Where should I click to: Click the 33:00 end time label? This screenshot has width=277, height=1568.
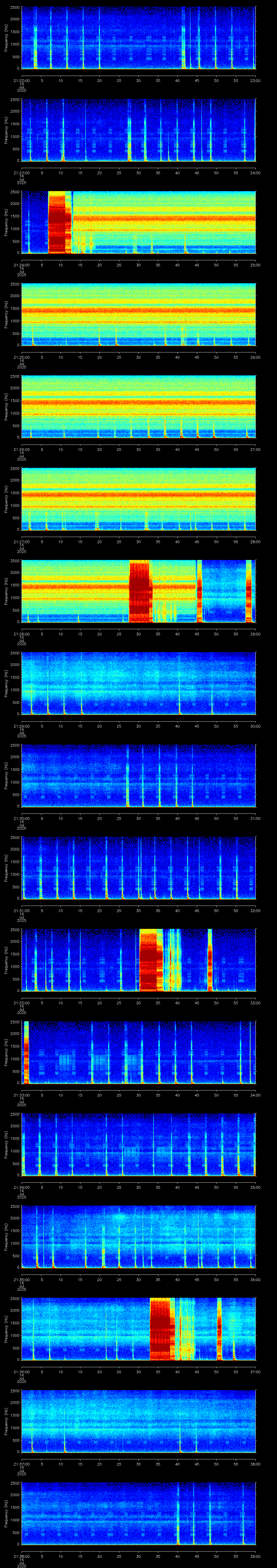[x=255, y=1003]
